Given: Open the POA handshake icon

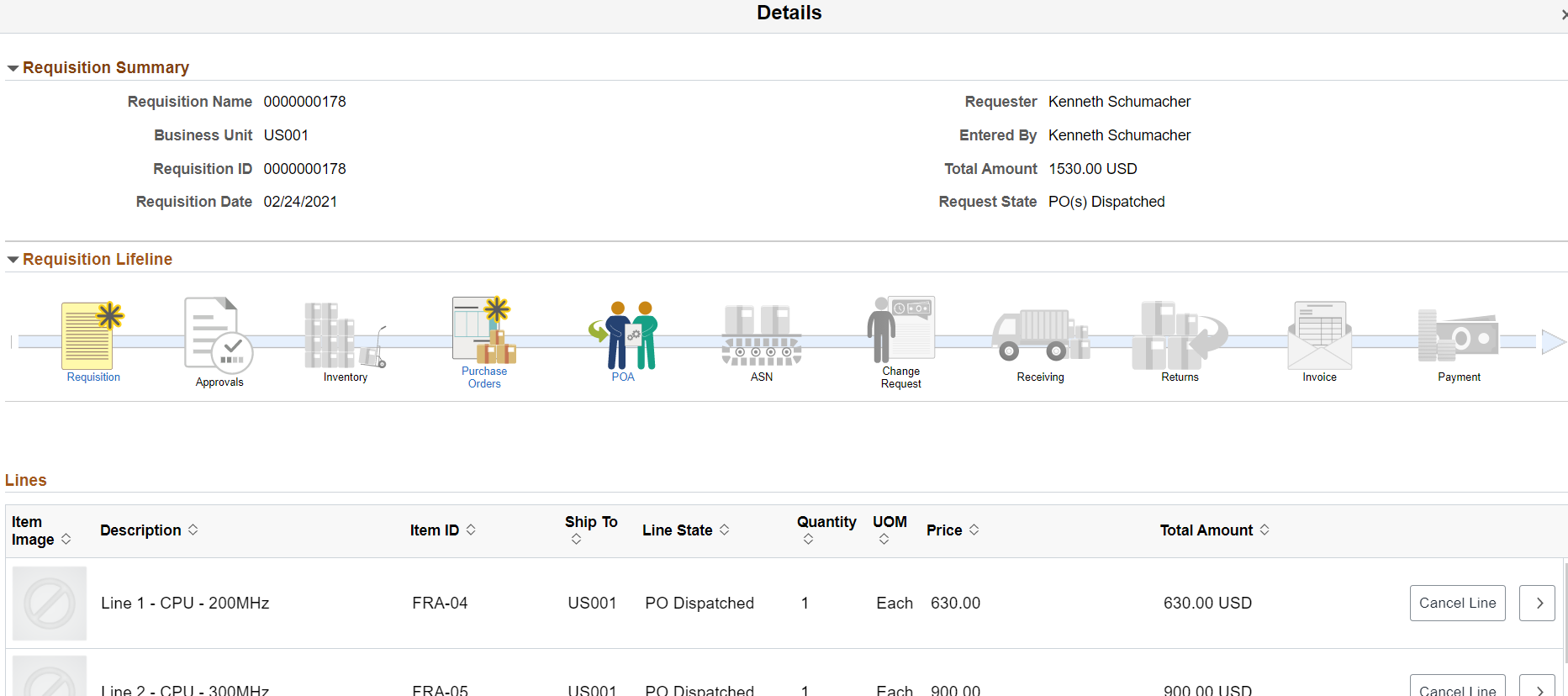Looking at the screenshot, I should point(623,335).
